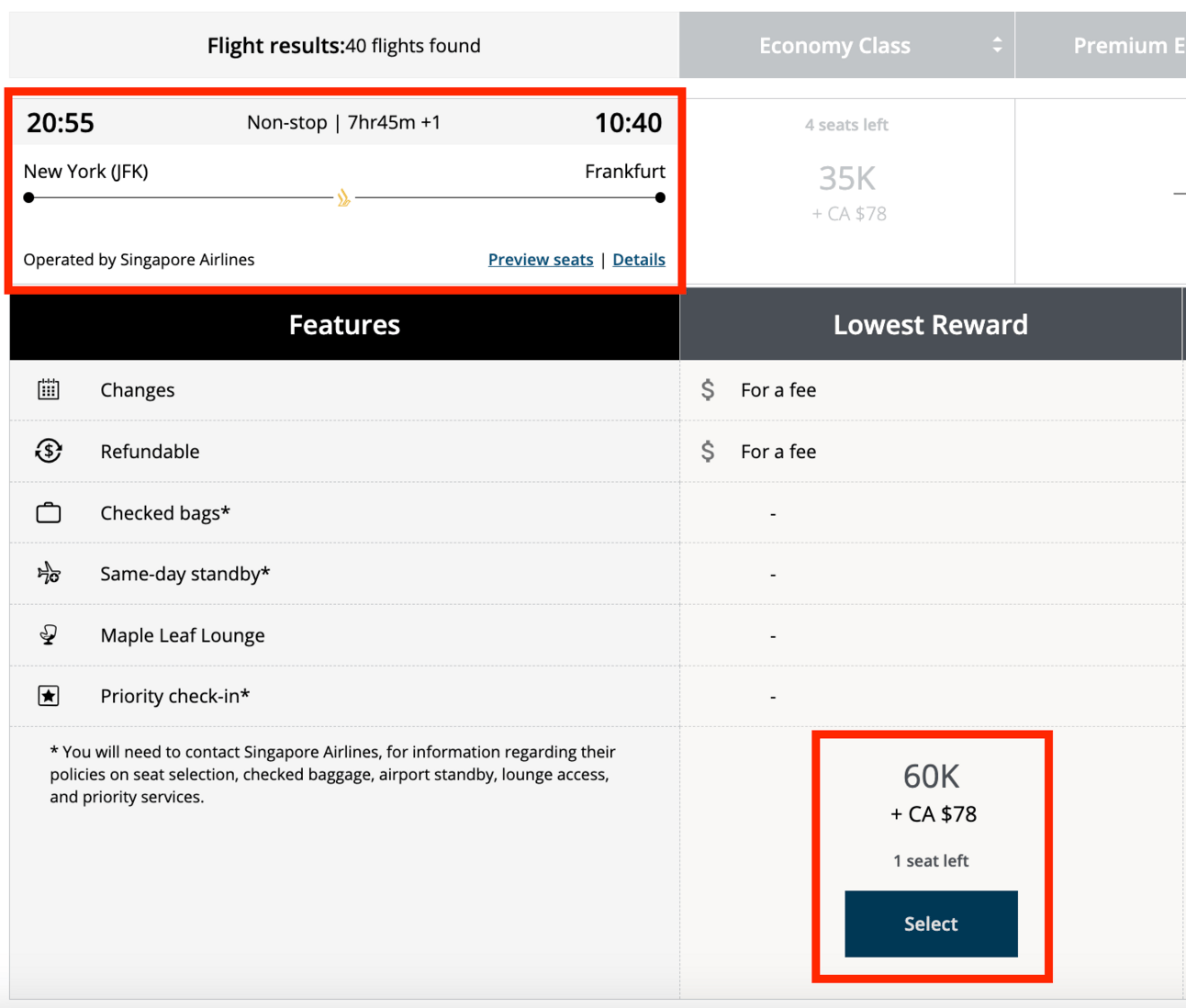
Task: Click the 35K Economy fare cell
Action: (846, 191)
